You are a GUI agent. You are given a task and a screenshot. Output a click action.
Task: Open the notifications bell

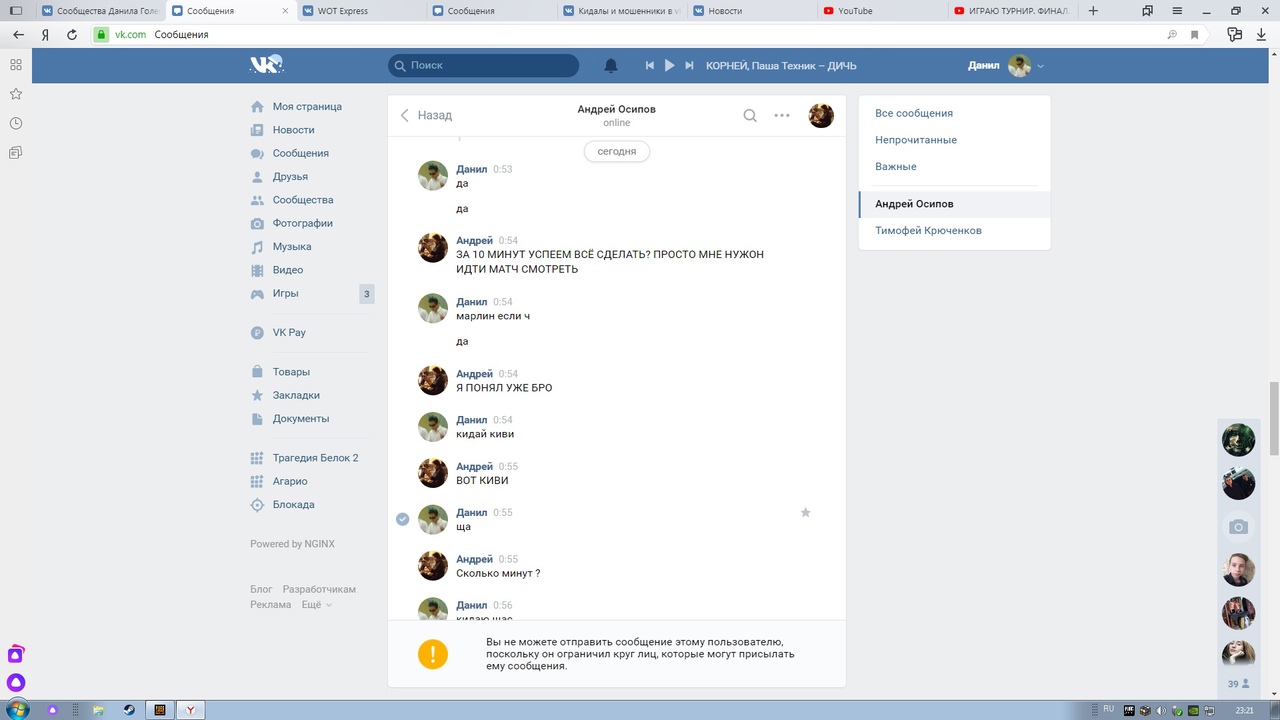611,66
